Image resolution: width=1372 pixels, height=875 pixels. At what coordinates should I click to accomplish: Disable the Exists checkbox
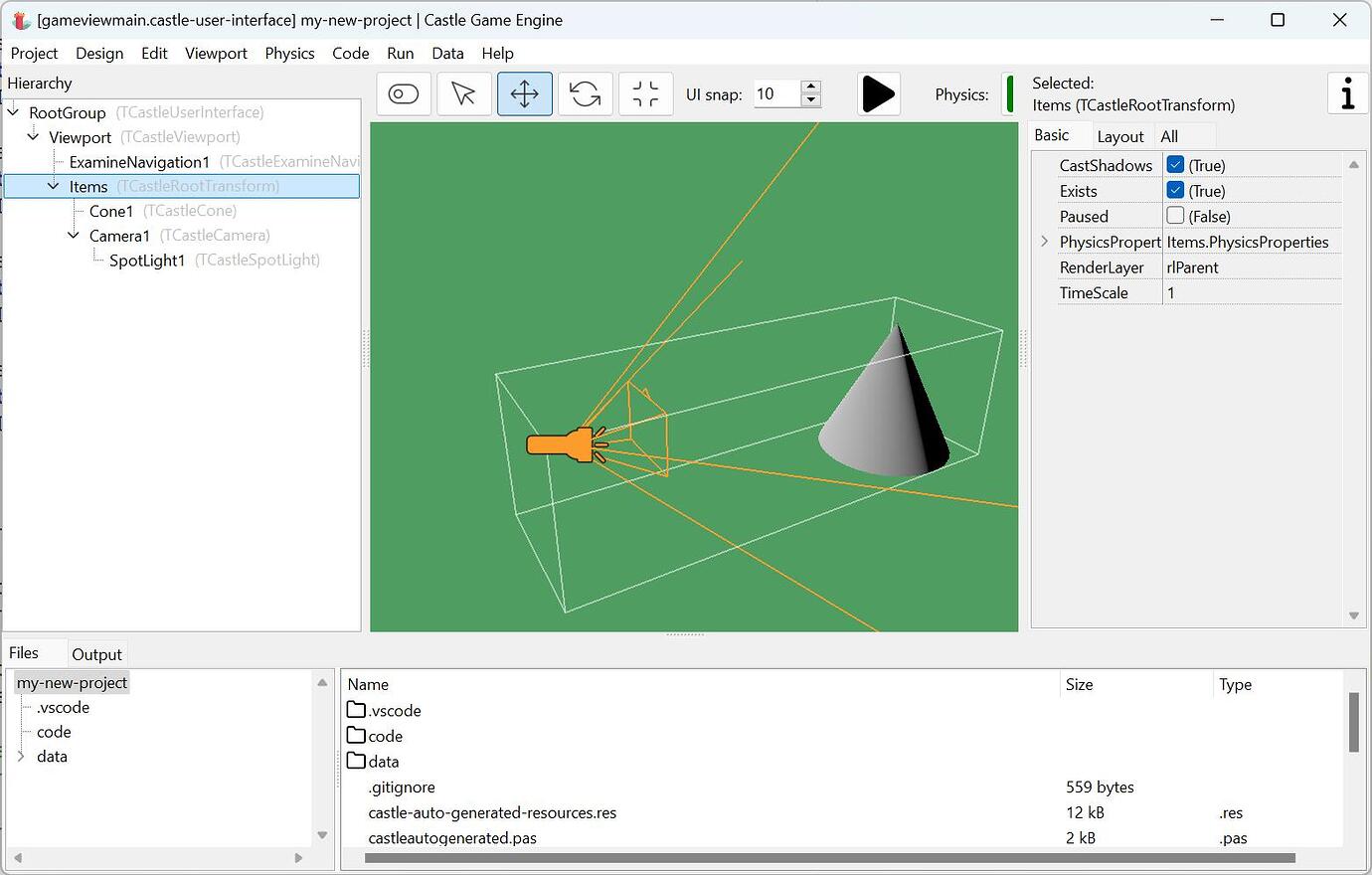click(1174, 190)
